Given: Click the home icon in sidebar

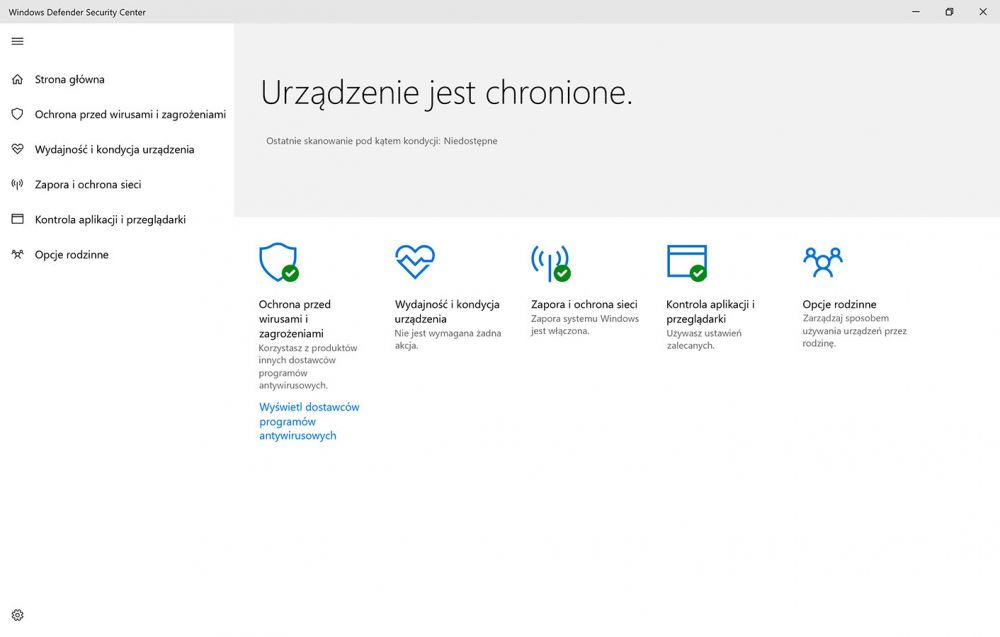Looking at the screenshot, I should [17, 79].
